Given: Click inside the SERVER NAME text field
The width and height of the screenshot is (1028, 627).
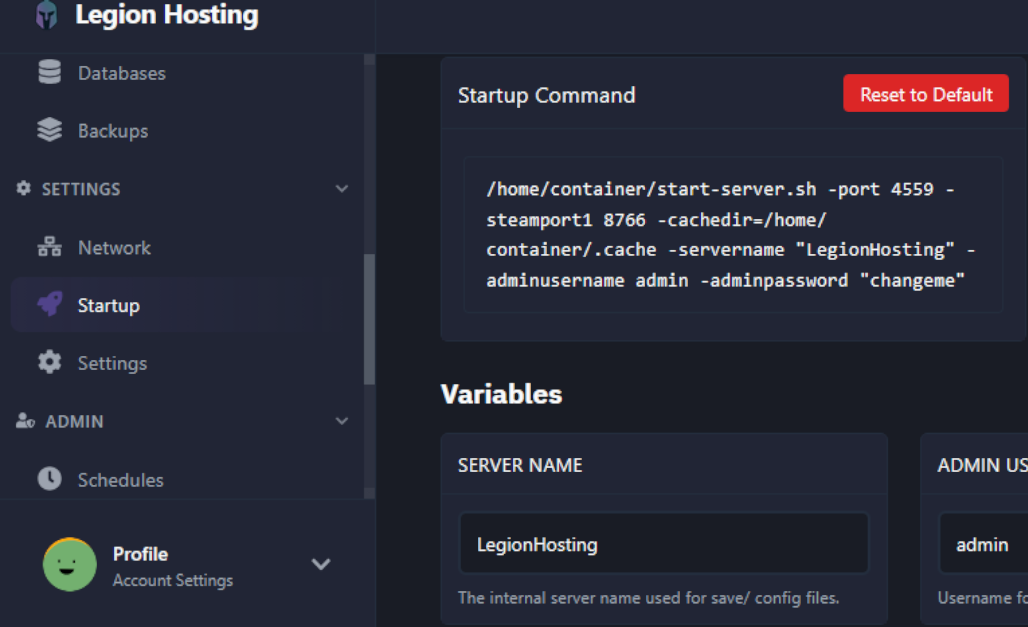Looking at the screenshot, I should [x=663, y=544].
